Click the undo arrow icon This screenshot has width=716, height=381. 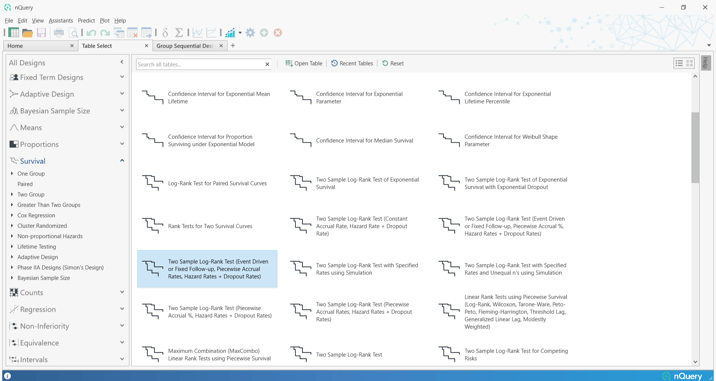[91, 33]
